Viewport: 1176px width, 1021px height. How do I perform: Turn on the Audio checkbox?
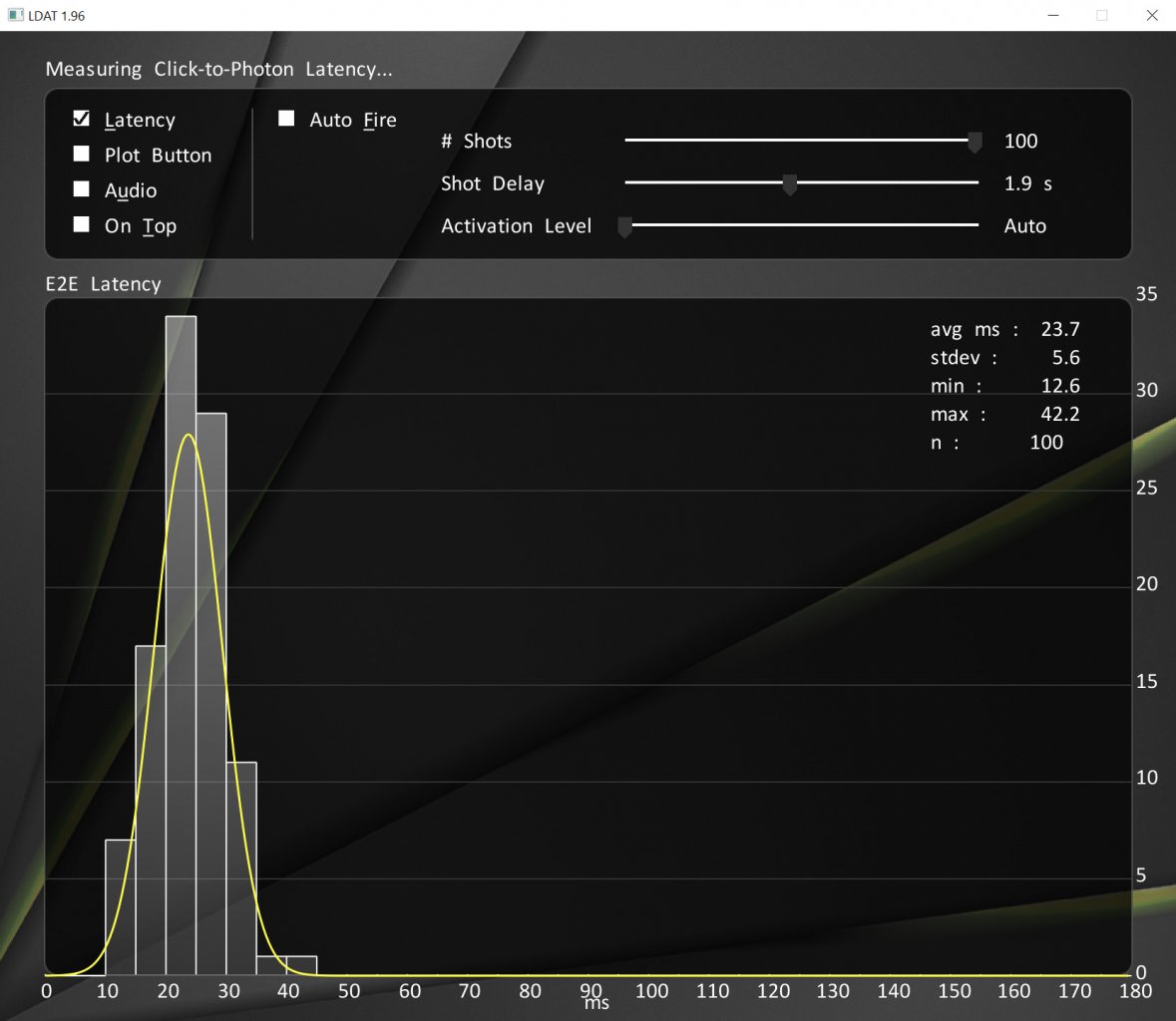coord(81,188)
